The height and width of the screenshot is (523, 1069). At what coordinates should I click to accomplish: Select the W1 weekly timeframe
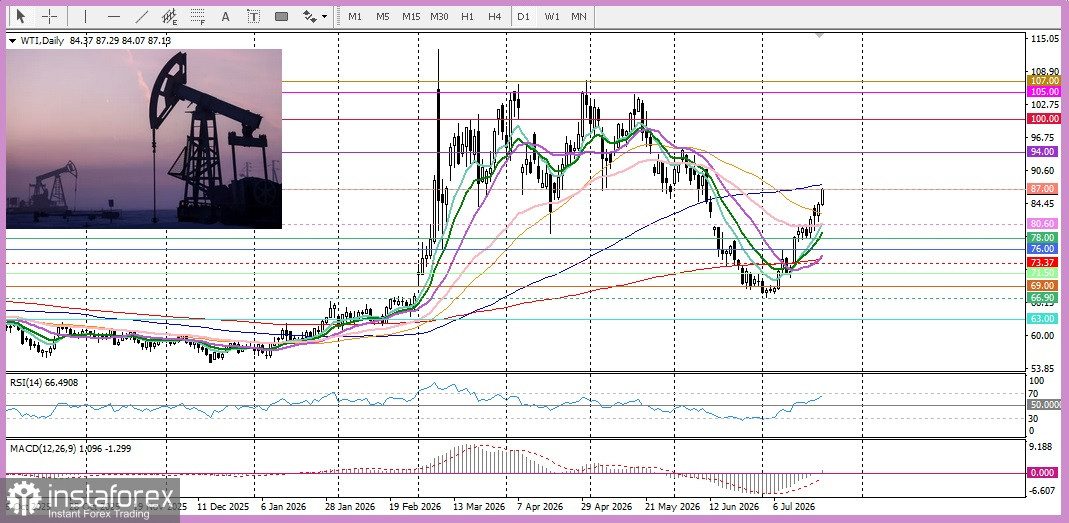552,16
